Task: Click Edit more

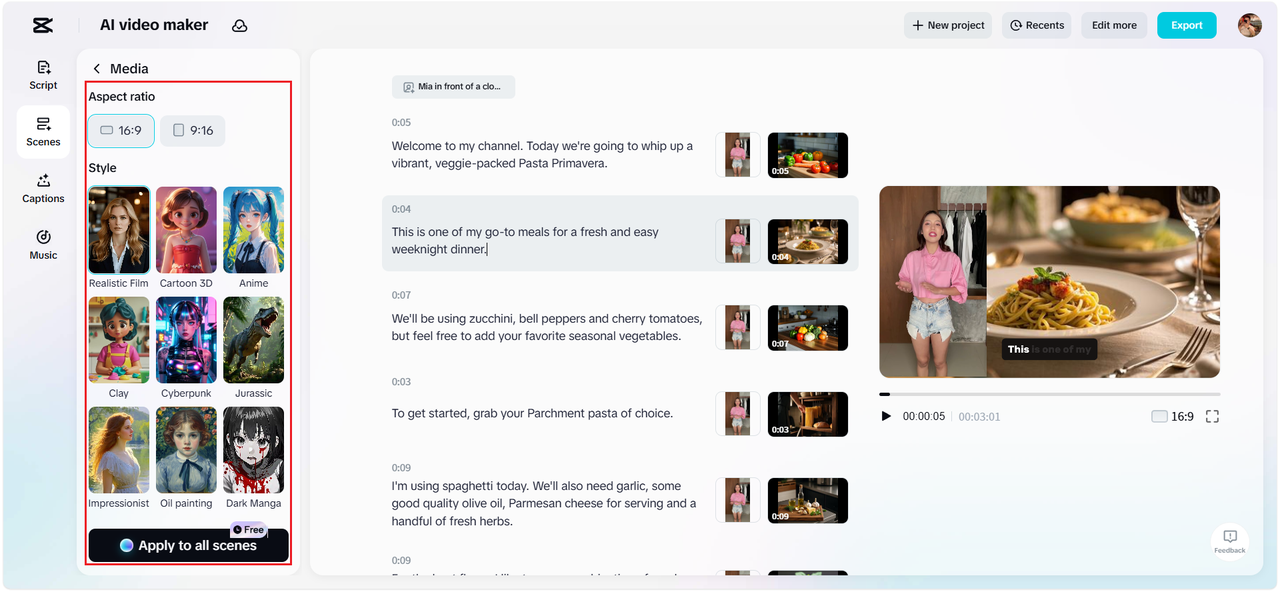Action: (x=1114, y=25)
